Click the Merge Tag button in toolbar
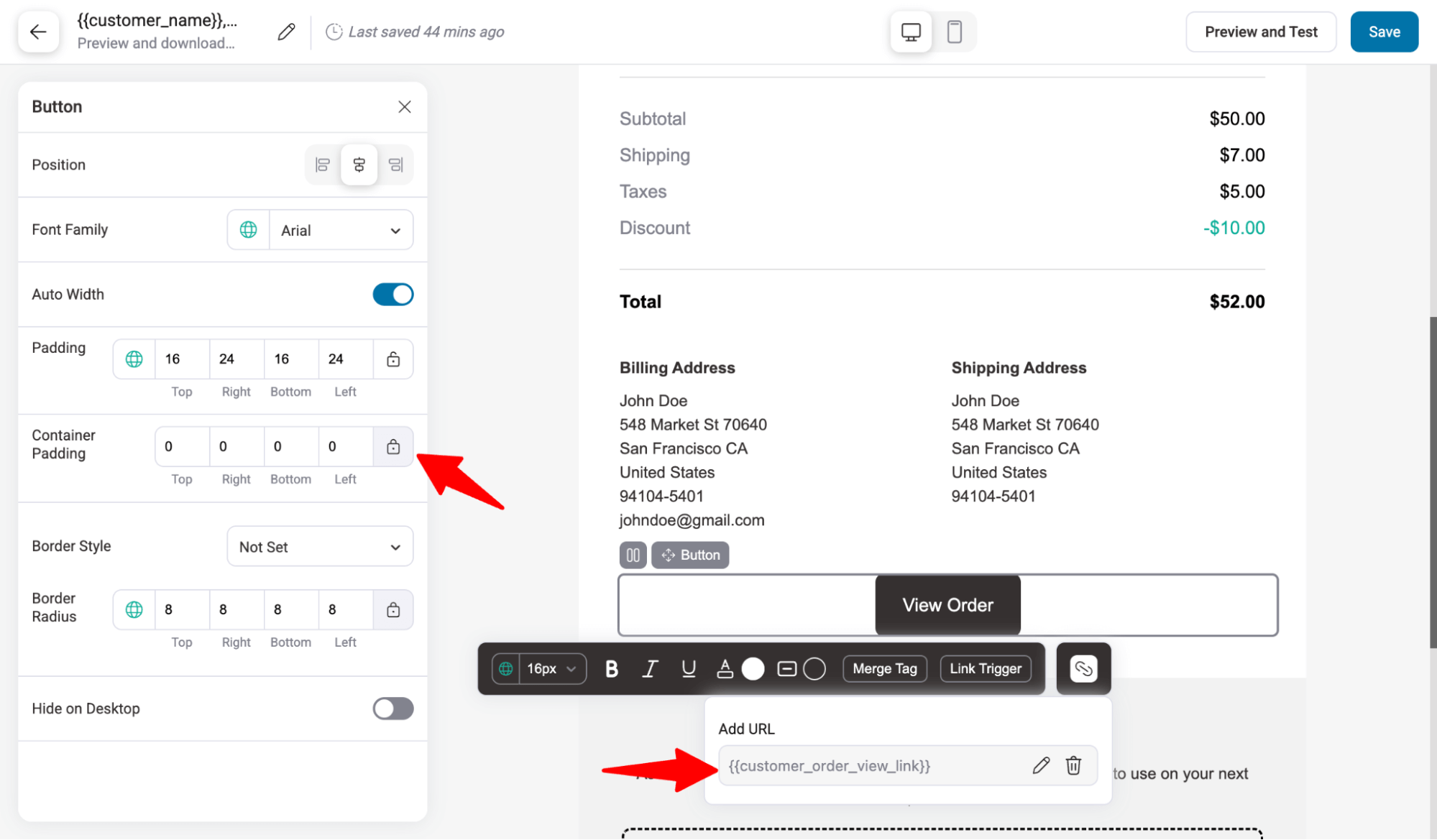This screenshot has width=1437, height=840. click(x=884, y=667)
